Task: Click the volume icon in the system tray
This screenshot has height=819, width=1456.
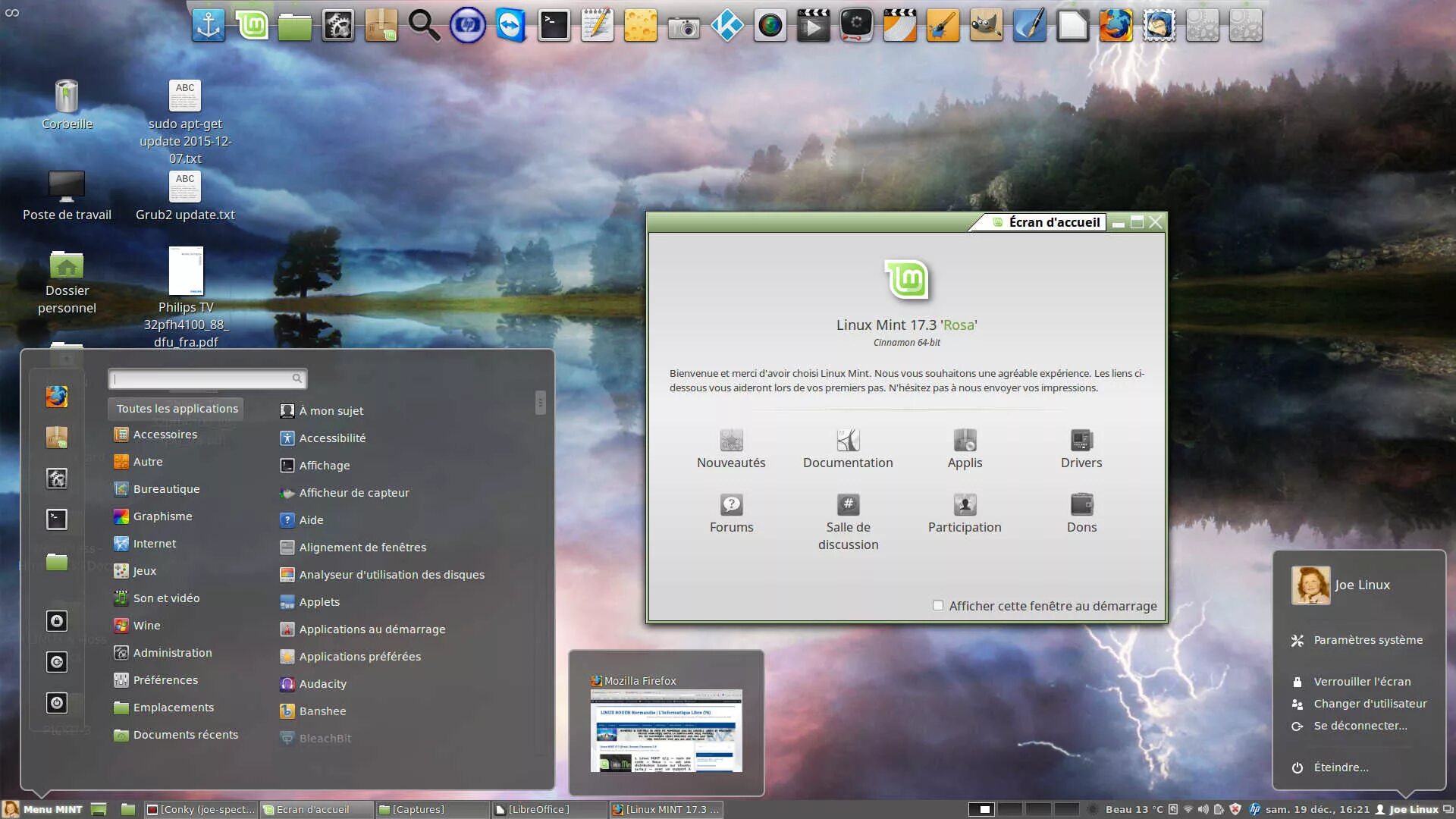Action: tap(1203, 809)
